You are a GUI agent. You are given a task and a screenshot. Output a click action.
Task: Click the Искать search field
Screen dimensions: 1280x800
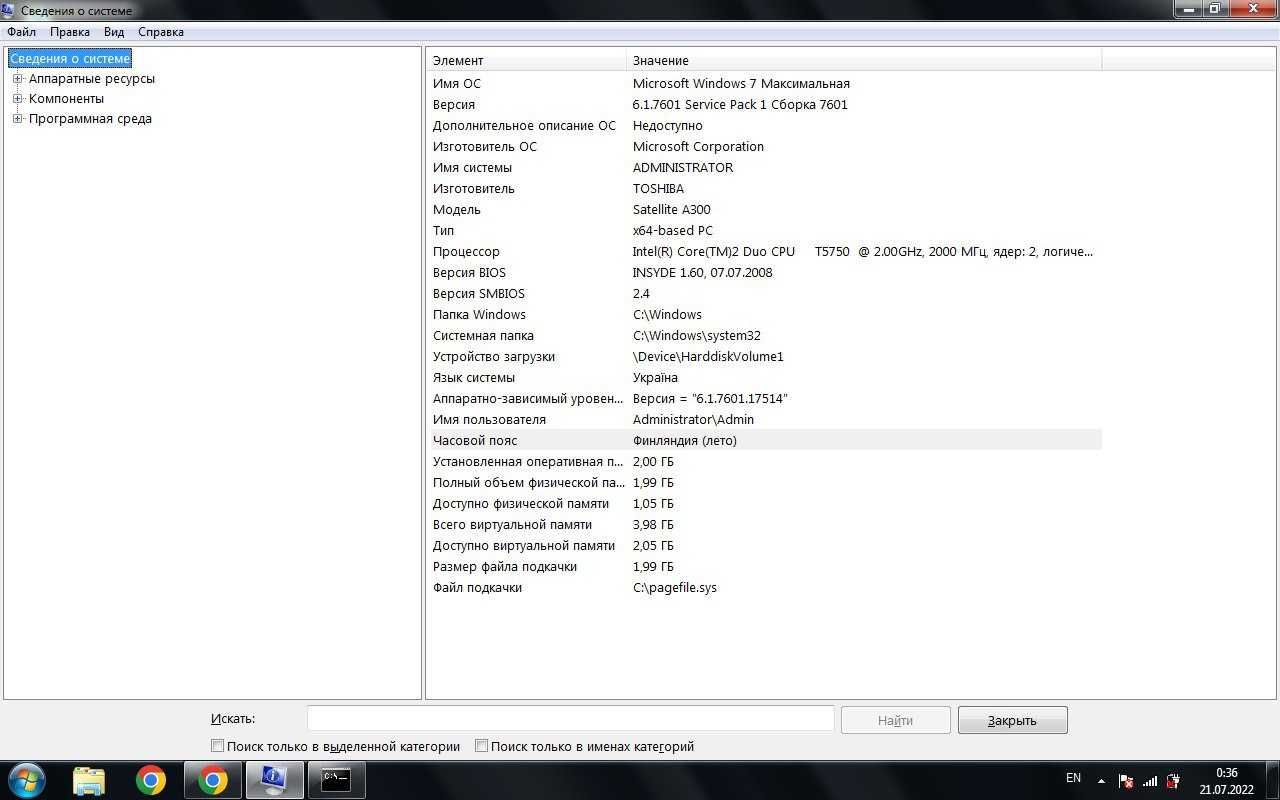tap(570, 718)
